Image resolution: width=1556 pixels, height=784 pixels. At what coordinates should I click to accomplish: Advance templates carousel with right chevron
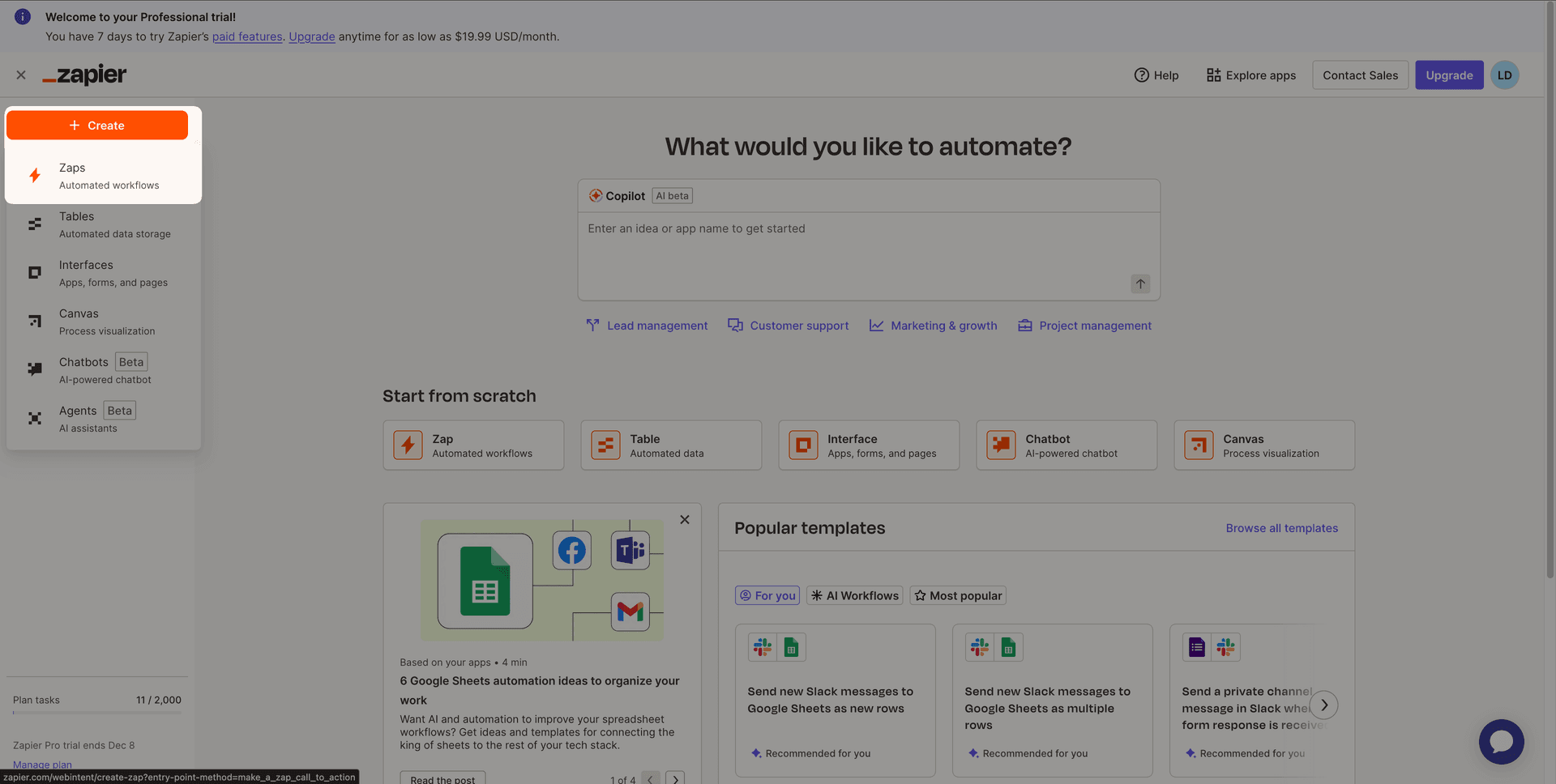[1324, 705]
